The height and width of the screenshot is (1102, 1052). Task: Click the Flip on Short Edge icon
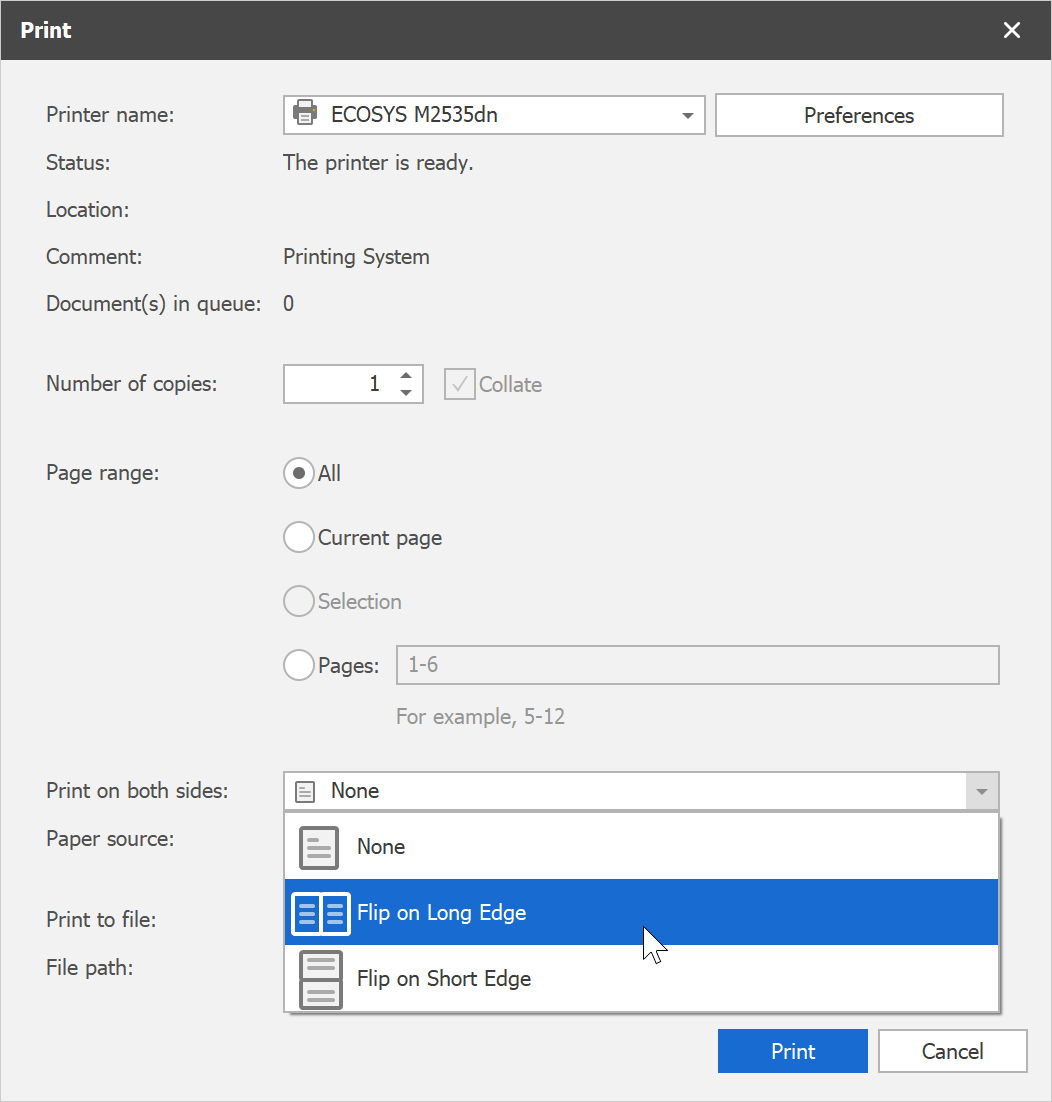[x=320, y=979]
